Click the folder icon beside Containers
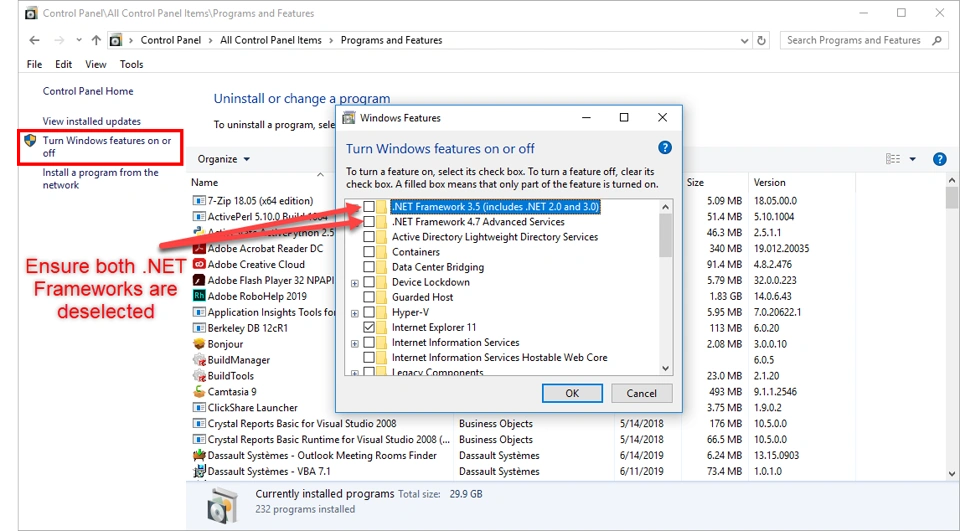 pos(381,252)
